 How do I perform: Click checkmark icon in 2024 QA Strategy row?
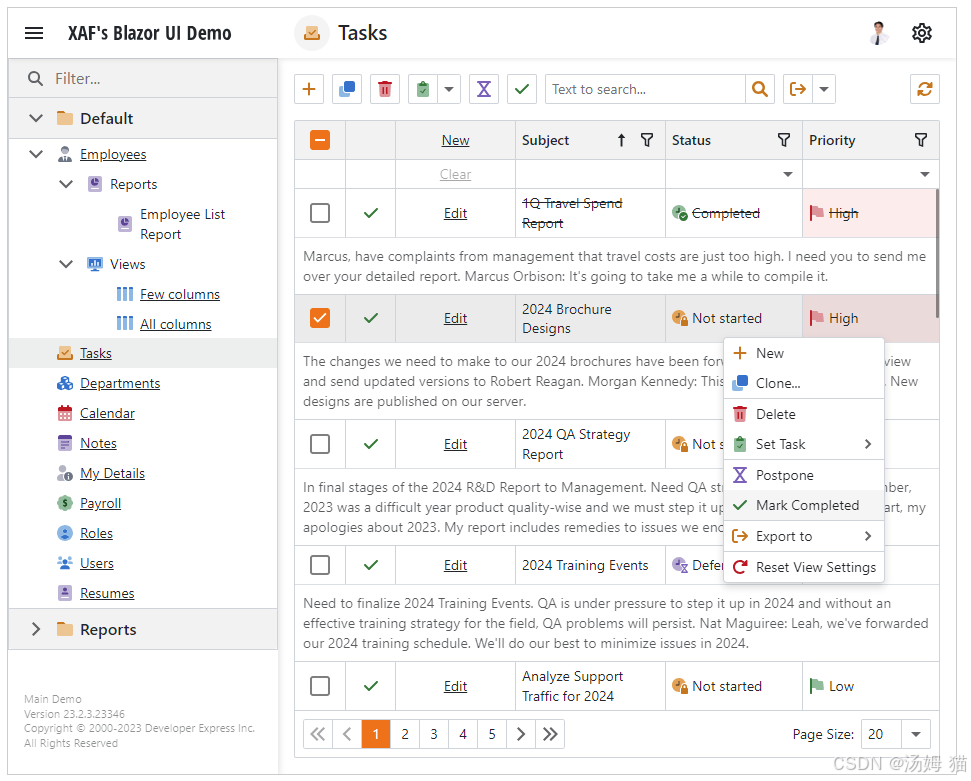371,444
